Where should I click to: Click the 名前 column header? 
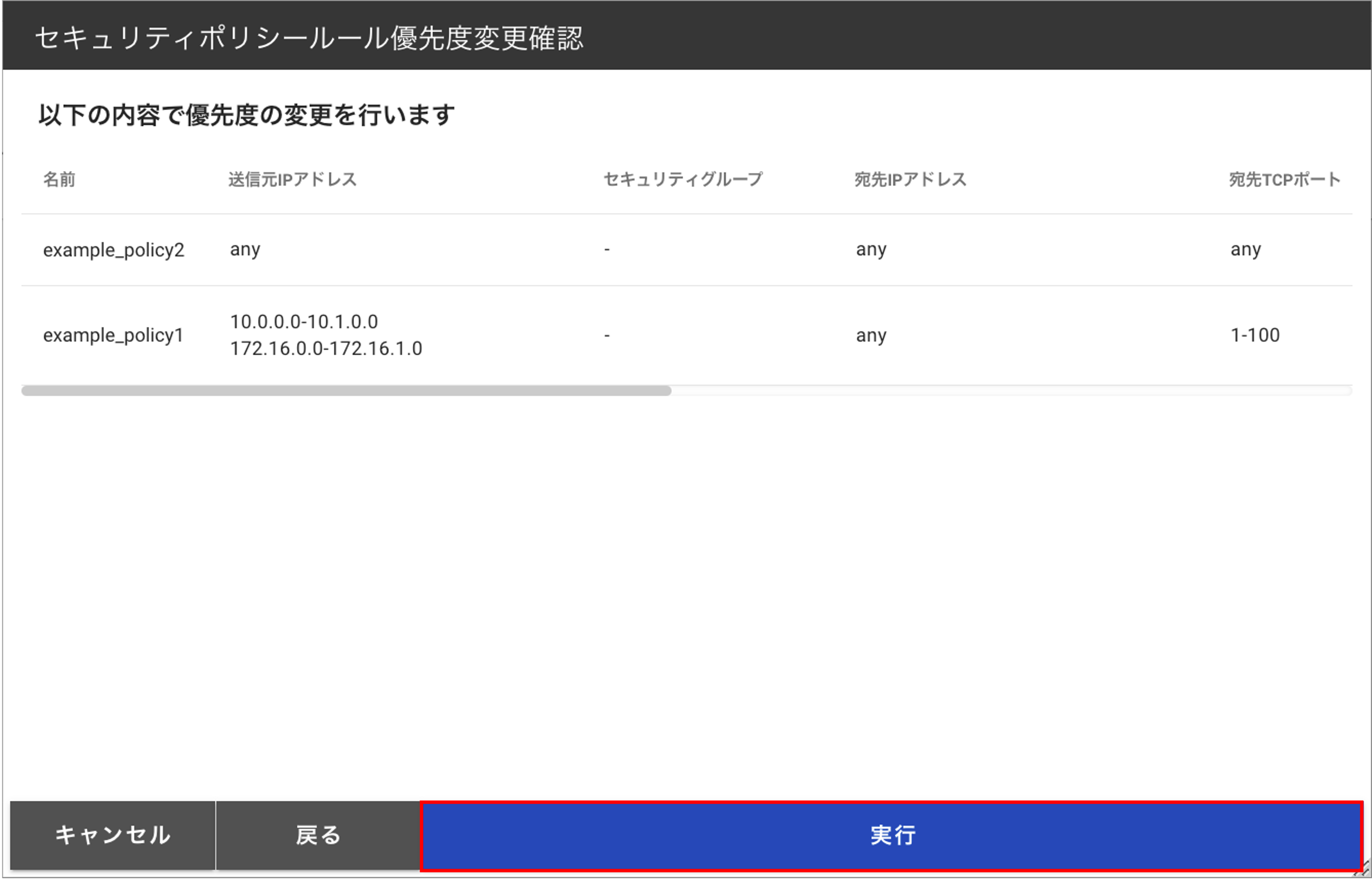60,179
